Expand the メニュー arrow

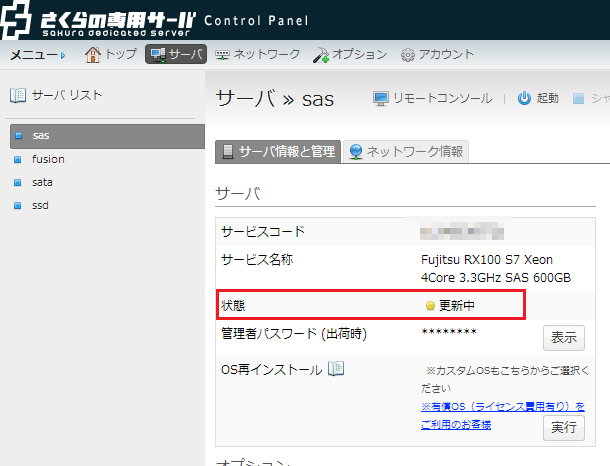pyautogui.click(x=62, y=55)
